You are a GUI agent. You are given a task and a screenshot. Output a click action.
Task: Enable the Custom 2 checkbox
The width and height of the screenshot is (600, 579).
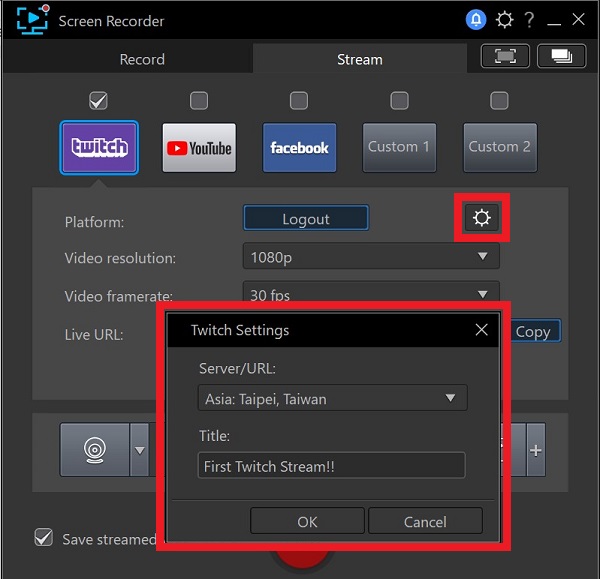tap(499, 101)
